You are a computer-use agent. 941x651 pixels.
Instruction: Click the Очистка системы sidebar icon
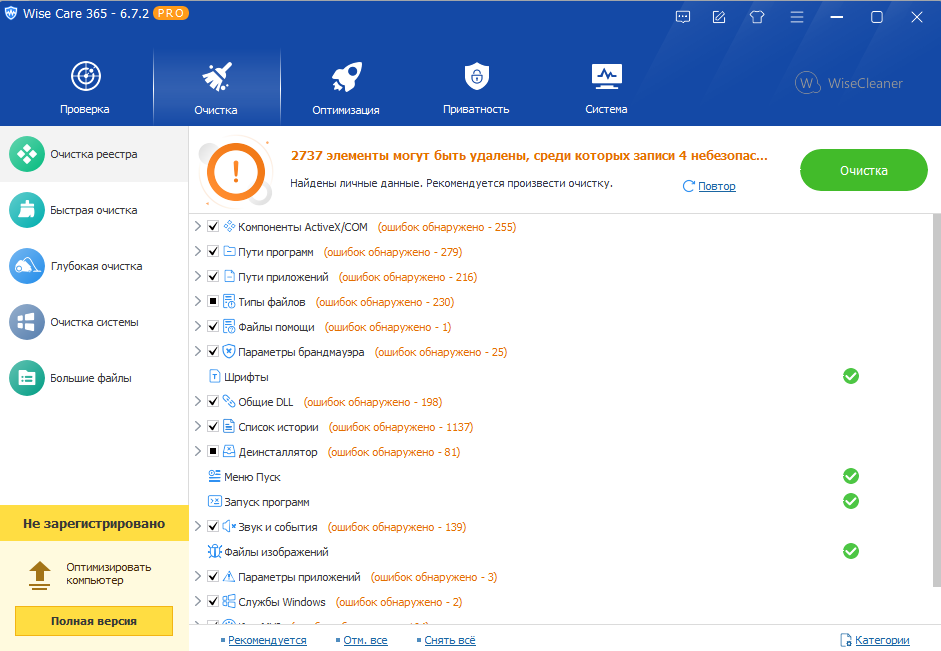26,322
